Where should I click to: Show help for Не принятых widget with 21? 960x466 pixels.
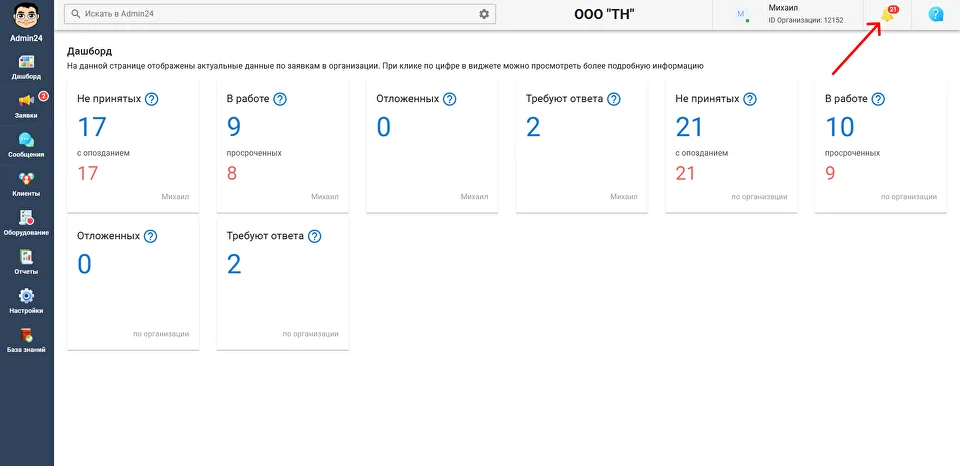(750, 99)
